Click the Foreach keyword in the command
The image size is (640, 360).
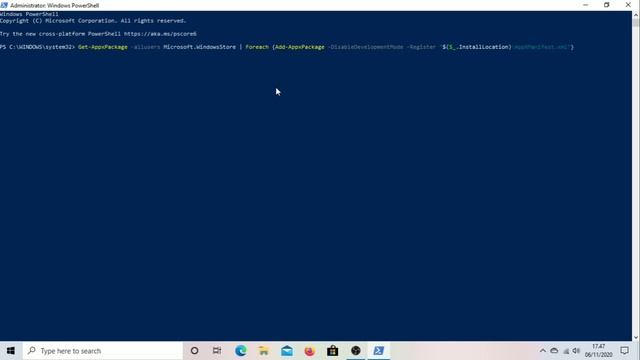[257, 47]
